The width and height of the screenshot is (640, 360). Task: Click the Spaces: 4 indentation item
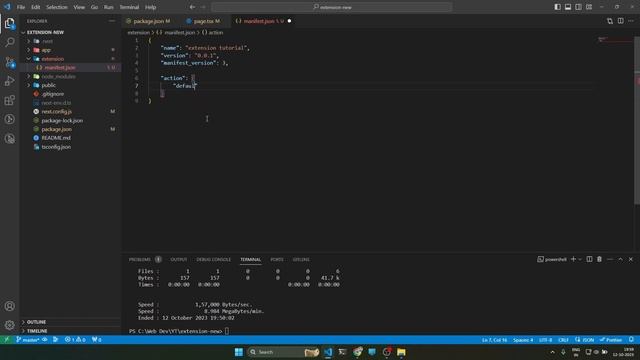point(523,340)
